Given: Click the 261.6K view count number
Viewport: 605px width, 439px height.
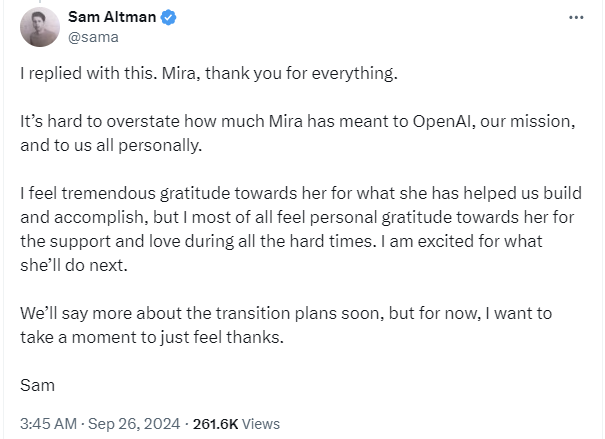Looking at the screenshot, I should pyautogui.click(x=215, y=424).
